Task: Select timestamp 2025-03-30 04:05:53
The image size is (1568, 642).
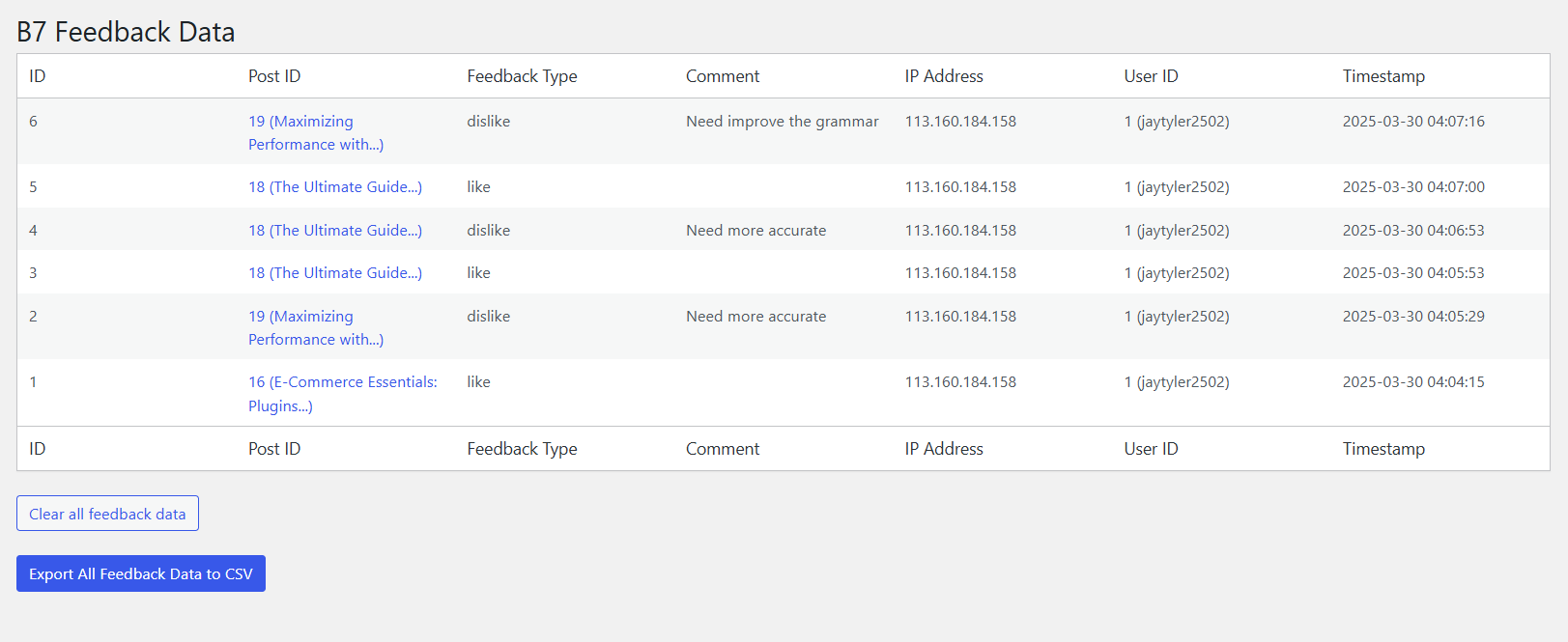Action: pos(1413,272)
